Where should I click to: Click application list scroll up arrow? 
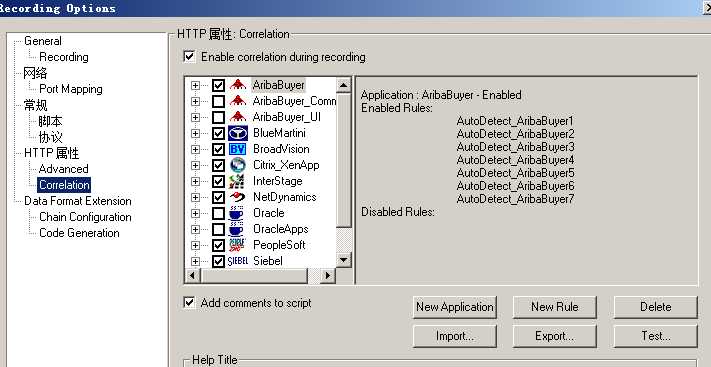(343, 85)
